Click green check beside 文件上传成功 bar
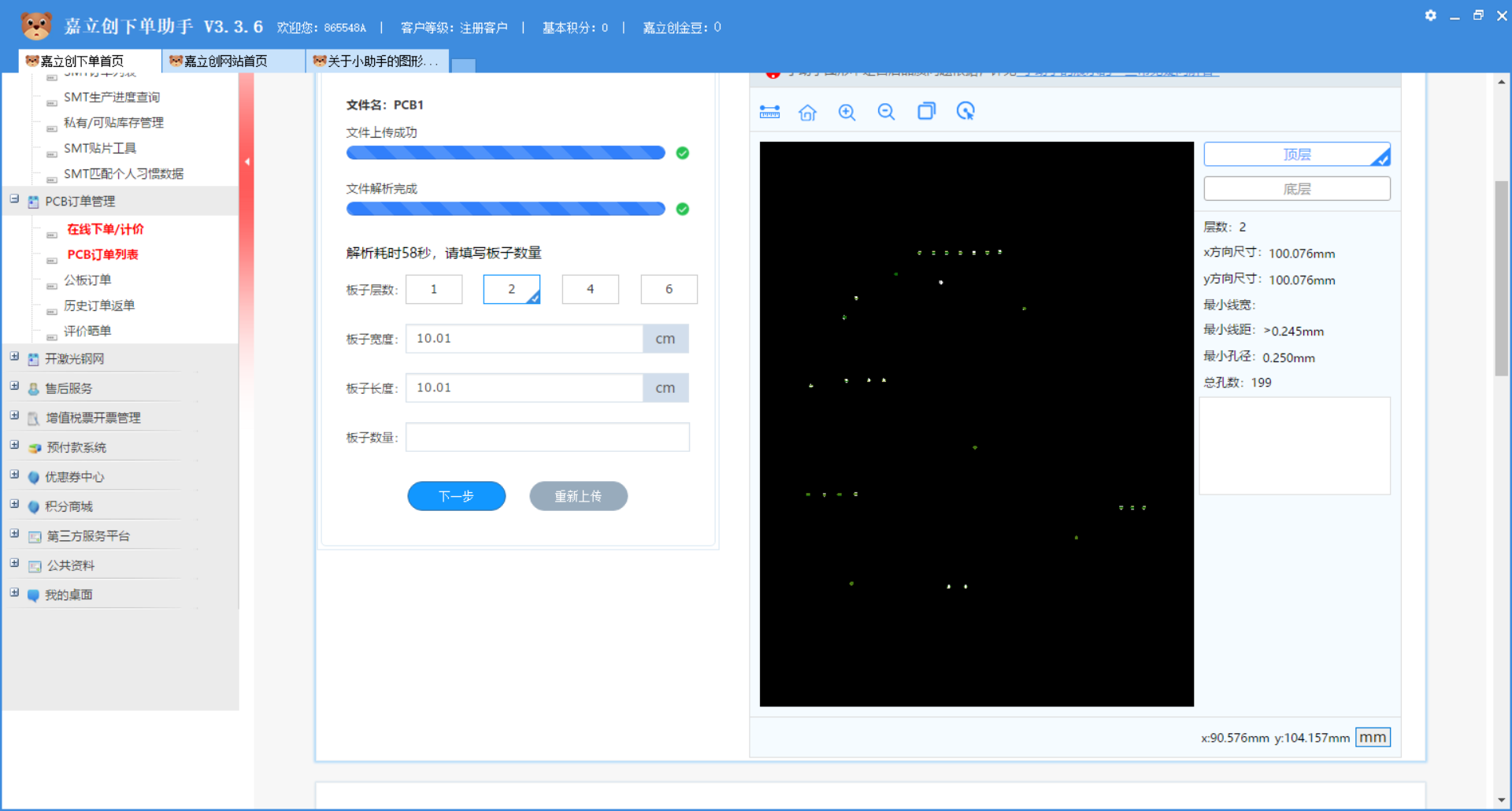The image size is (1512, 811). (x=683, y=153)
